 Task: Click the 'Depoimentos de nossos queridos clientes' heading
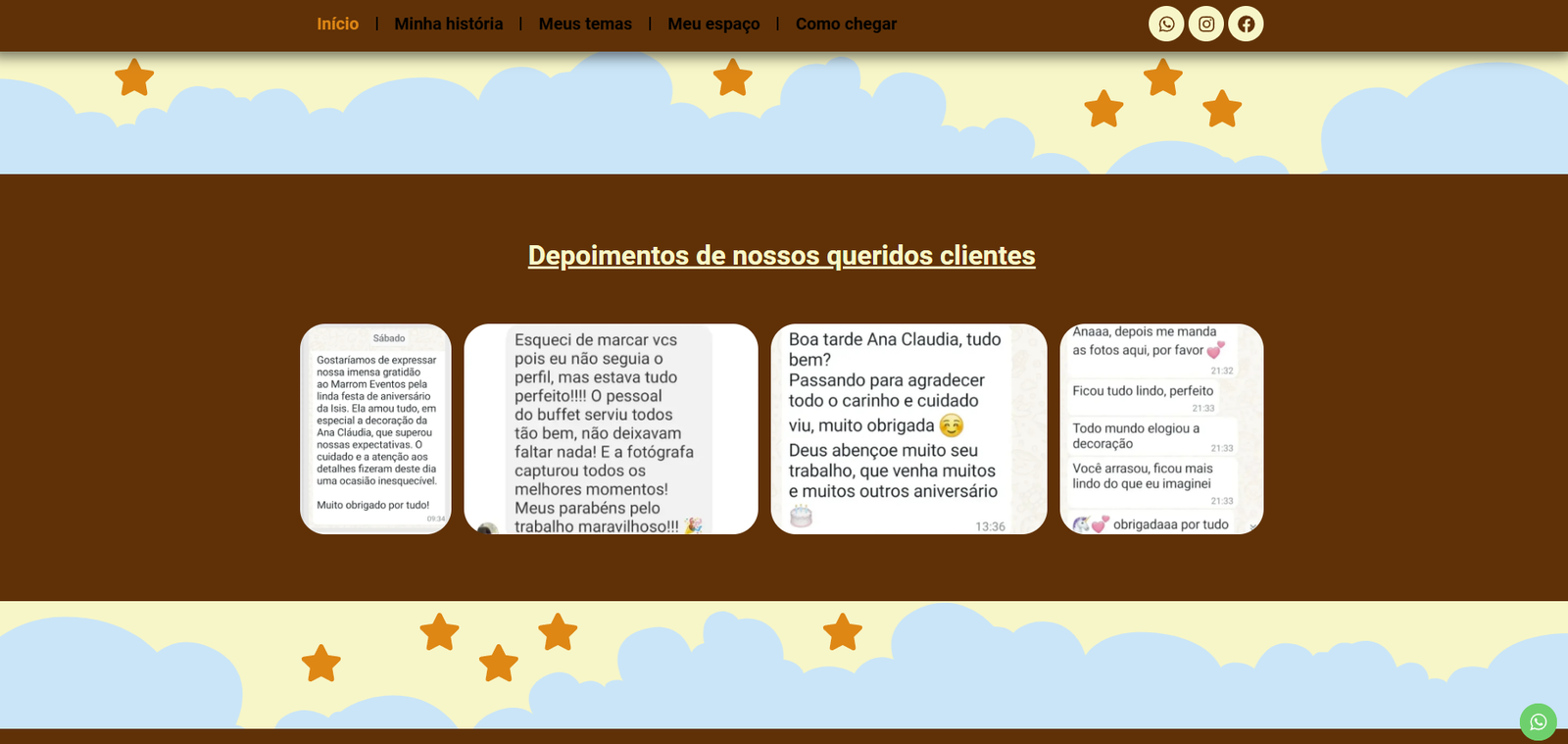[781, 256]
